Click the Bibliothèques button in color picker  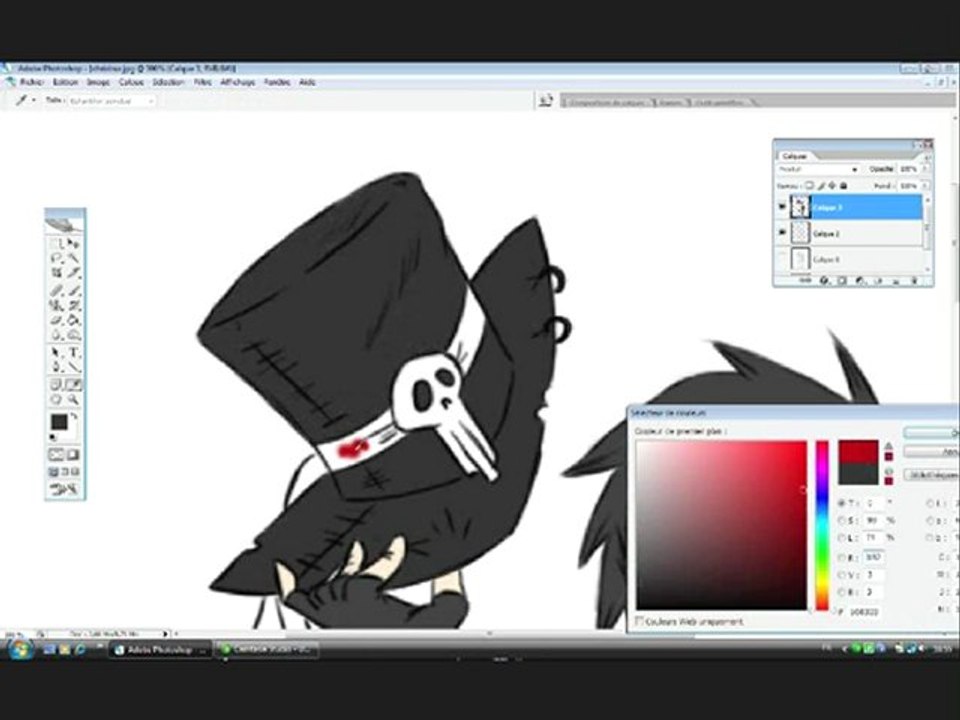(932, 474)
